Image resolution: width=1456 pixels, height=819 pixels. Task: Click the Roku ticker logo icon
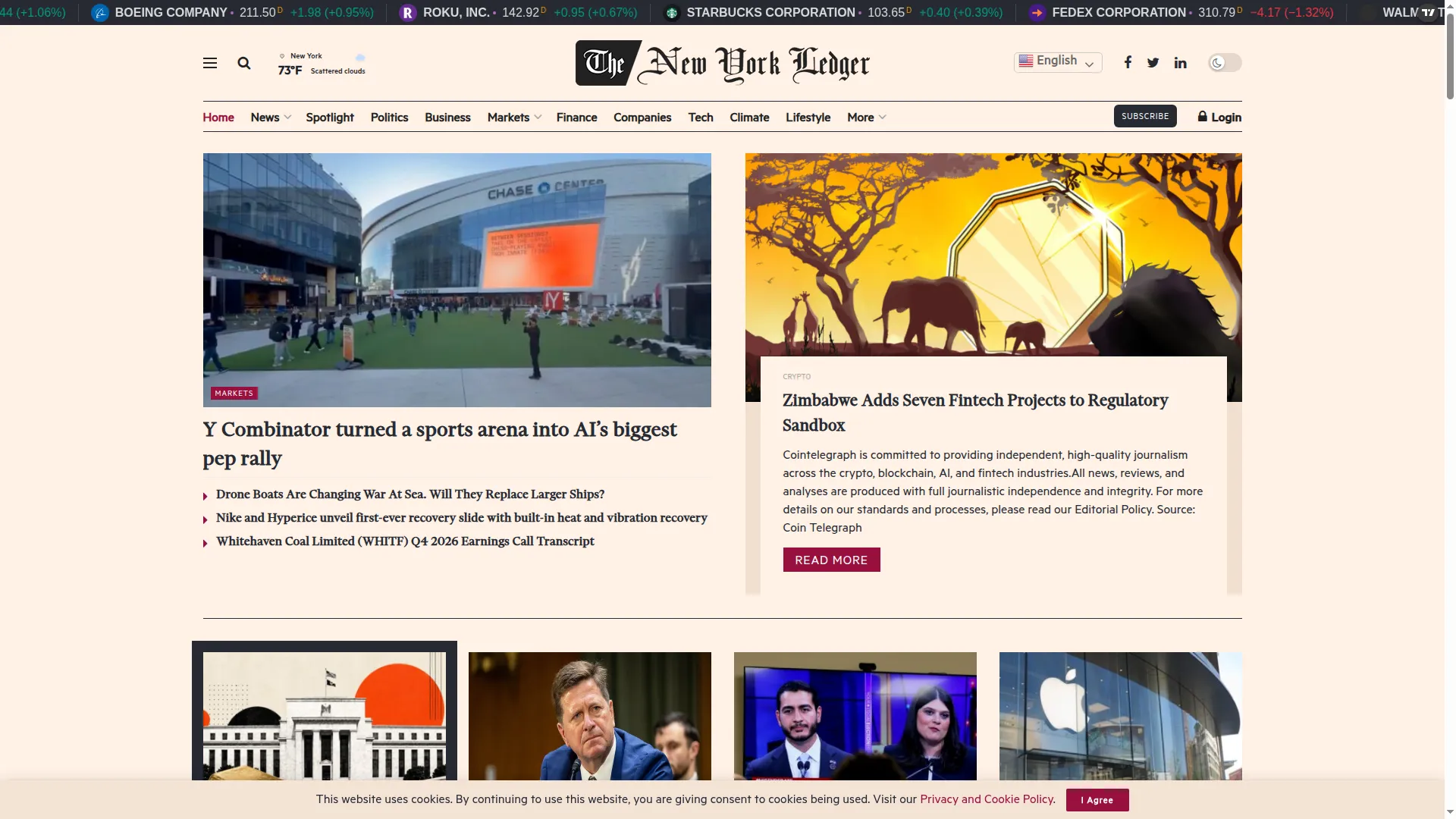(408, 13)
